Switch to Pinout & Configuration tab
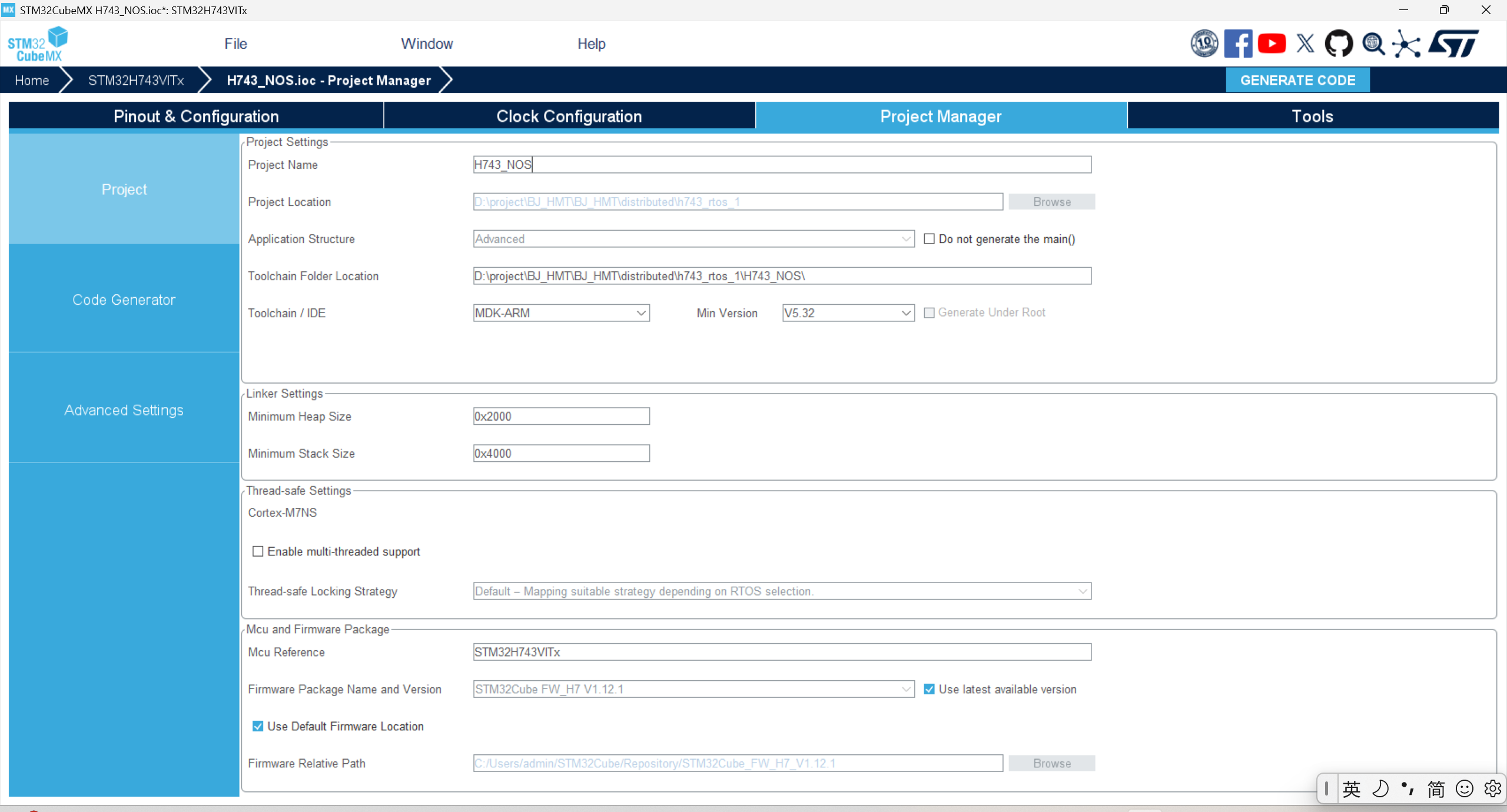Viewport: 1507px width, 812px height. point(196,116)
